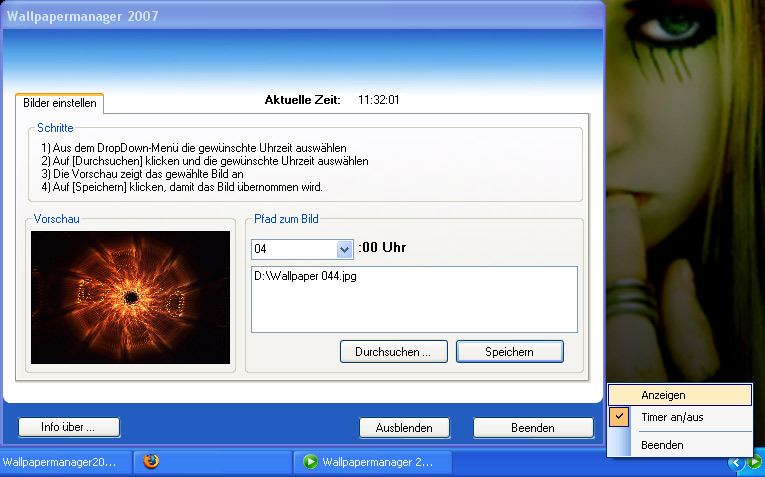This screenshot has height=477, width=765.
Task: Click the Schritte group heading
Action: [55, 128]
